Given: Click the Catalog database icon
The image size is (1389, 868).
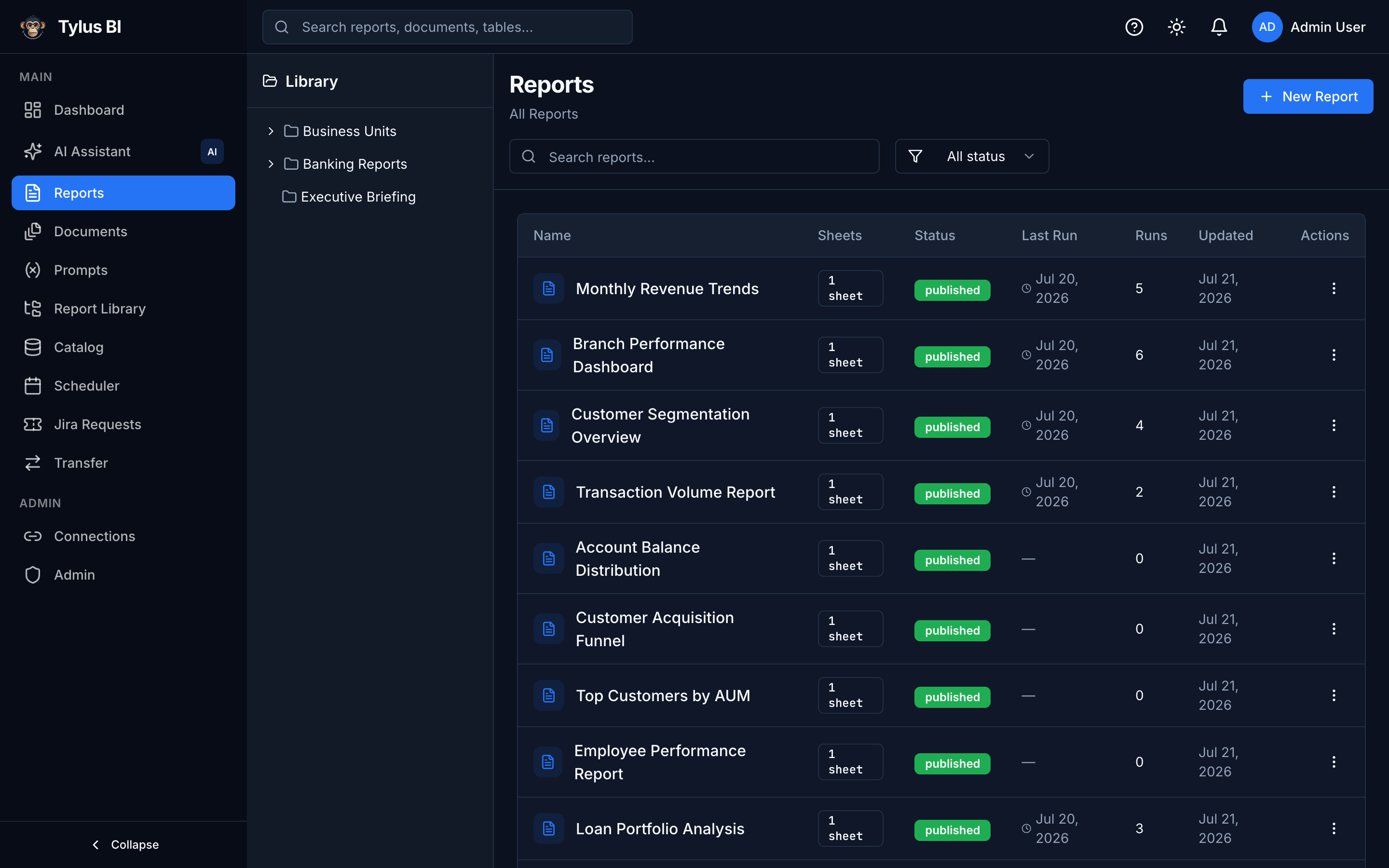Looking at the screenshot, I should pos(33,347).
